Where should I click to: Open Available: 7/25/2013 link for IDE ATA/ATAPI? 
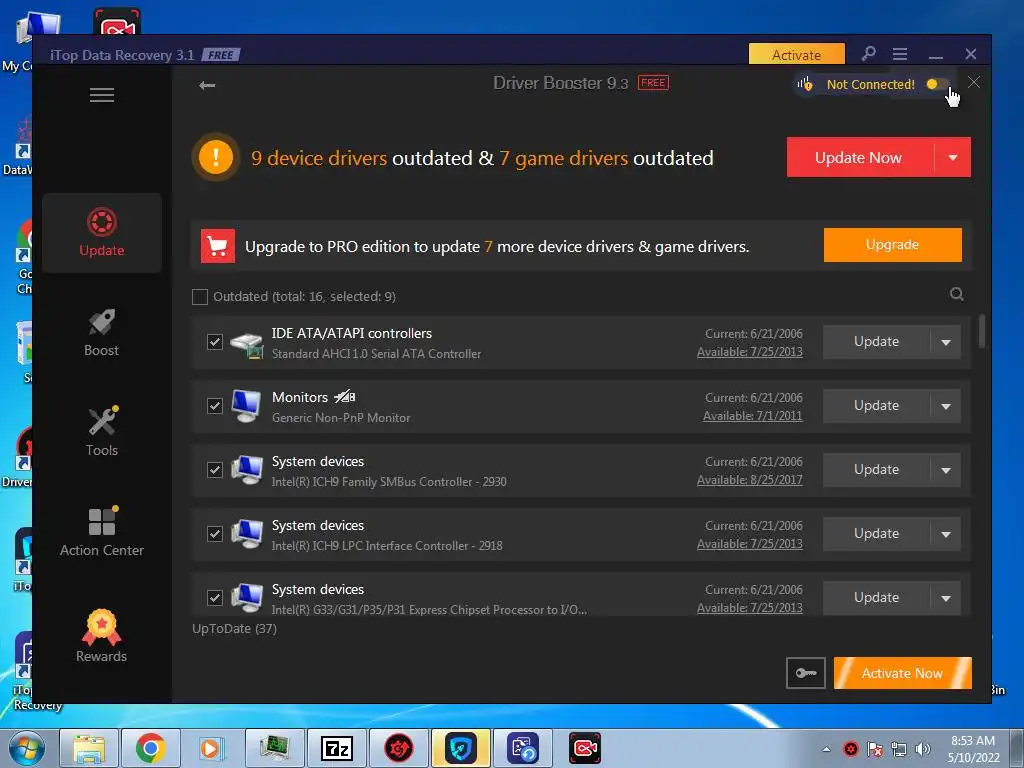[750, 352]
